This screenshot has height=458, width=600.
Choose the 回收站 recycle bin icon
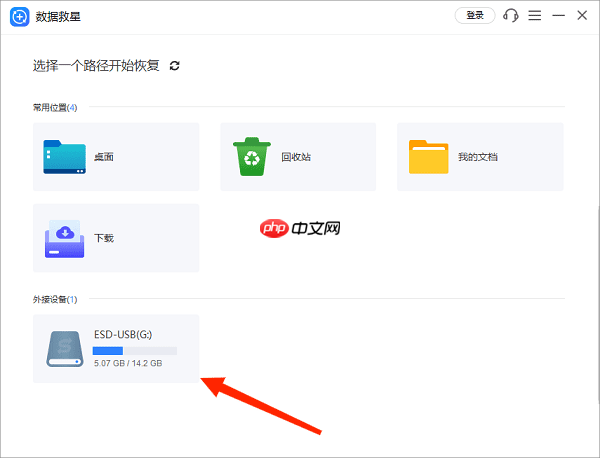pyautogui.click(x=252, y=156)
